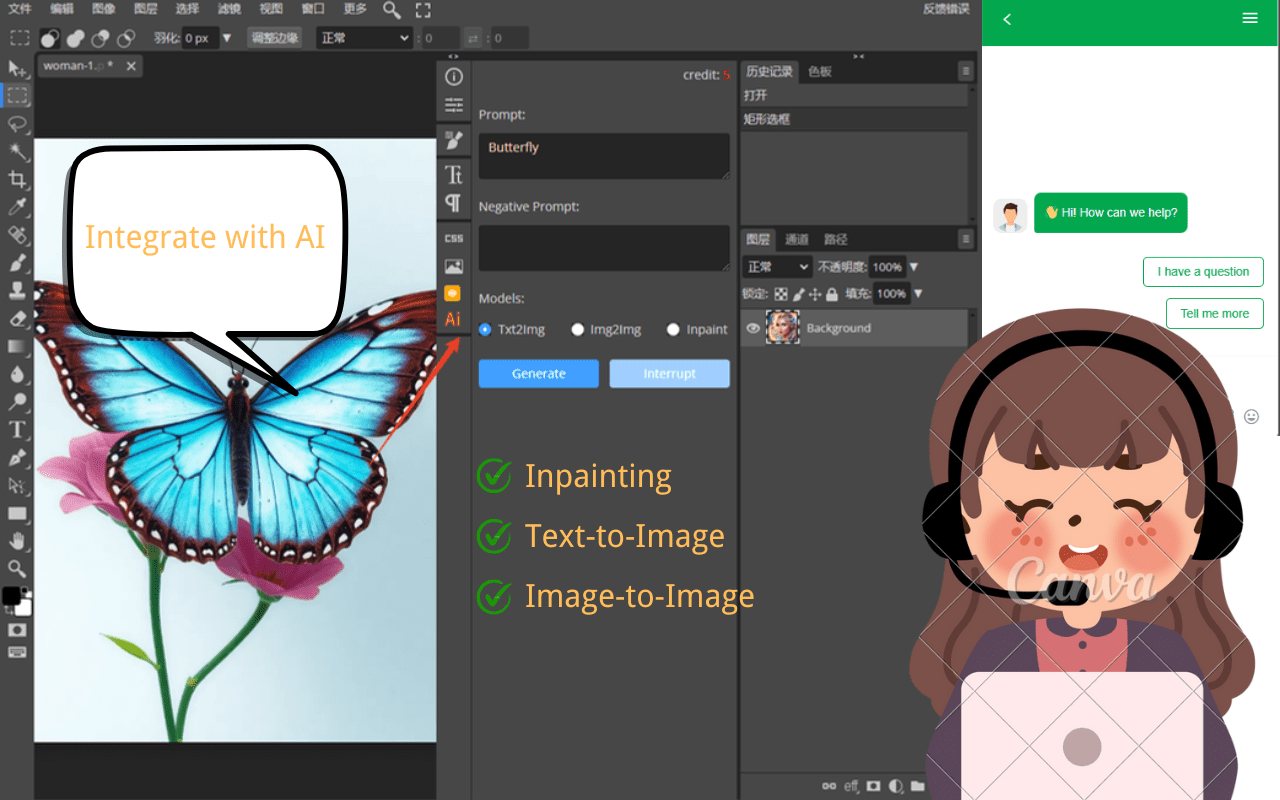Switch to the 通道 (Channels) tab
This screenshot has height=800, width=1280.
click(797, 239)
